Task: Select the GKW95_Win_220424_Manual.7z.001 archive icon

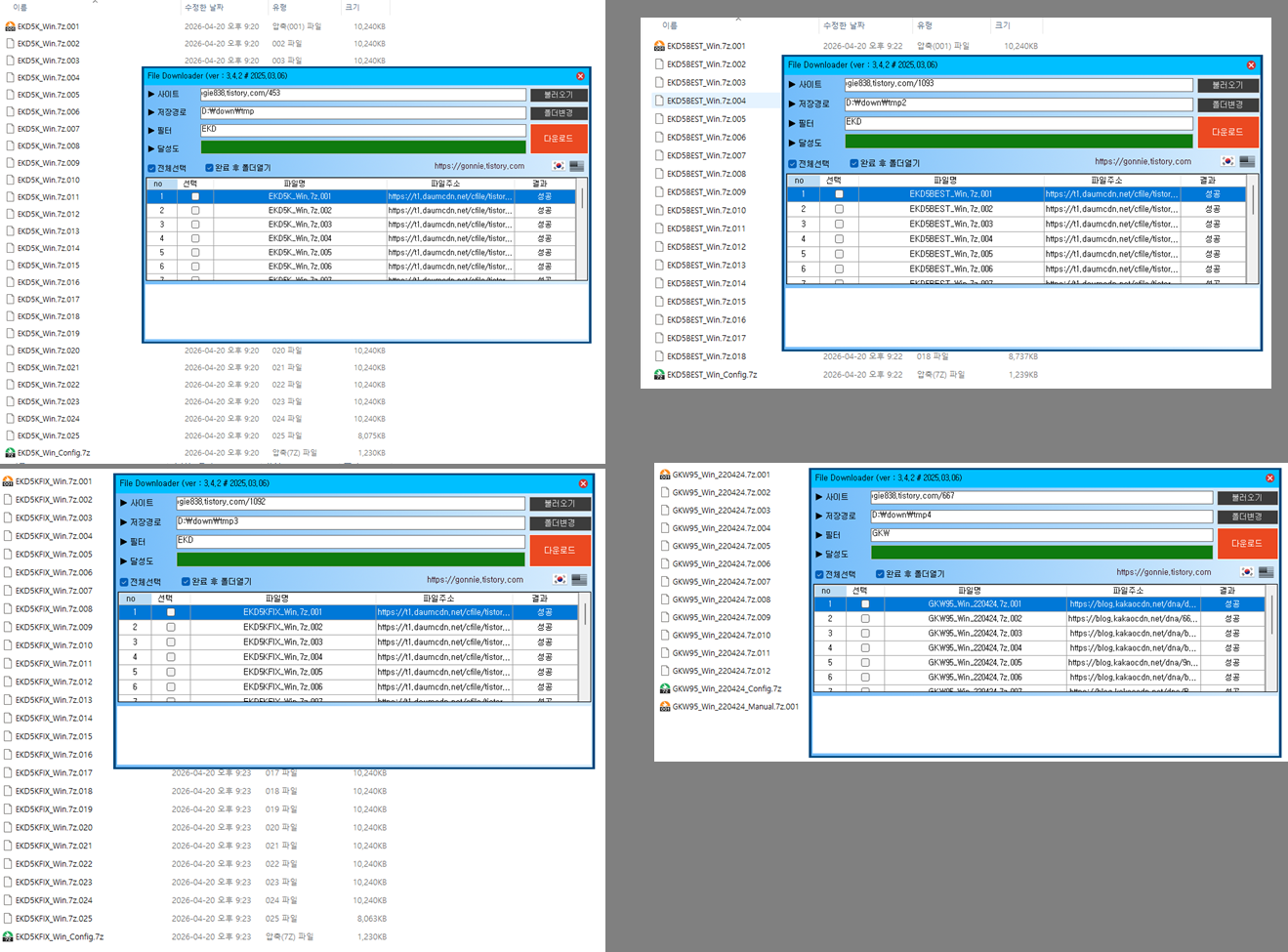Action: 665,707
